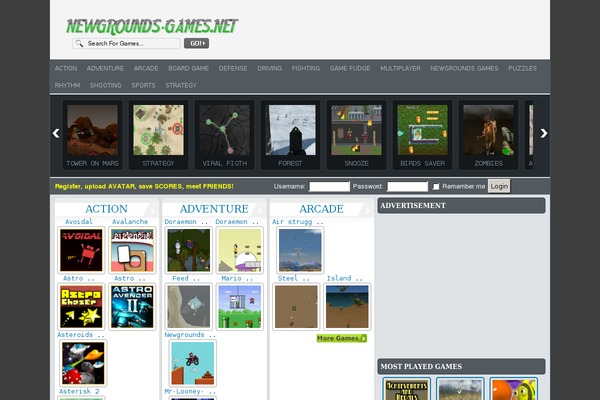Open the ACTION section heading

(x=106, y=209)
